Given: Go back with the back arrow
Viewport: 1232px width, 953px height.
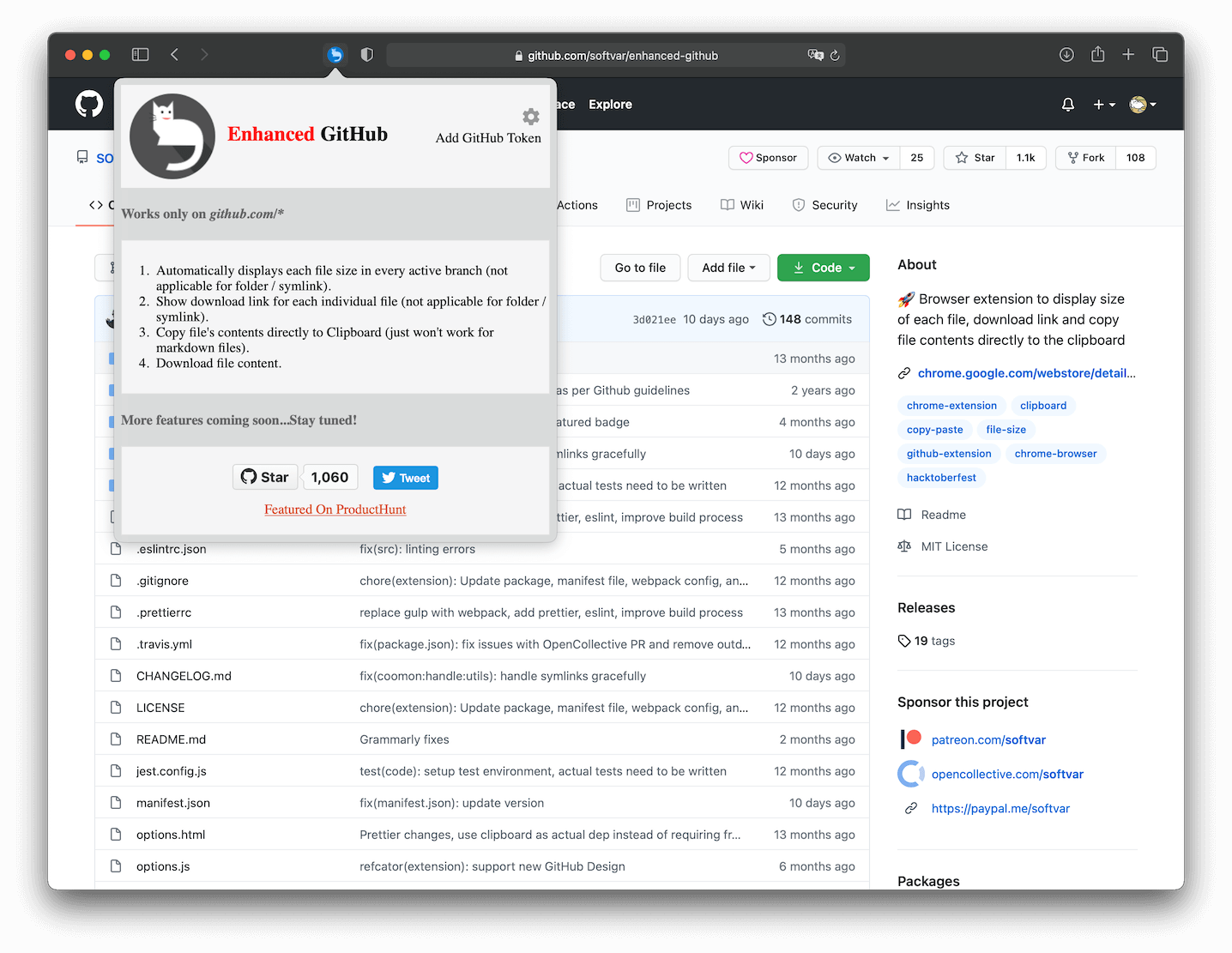Looking at the screenshot, I should (x=174, y=55).
